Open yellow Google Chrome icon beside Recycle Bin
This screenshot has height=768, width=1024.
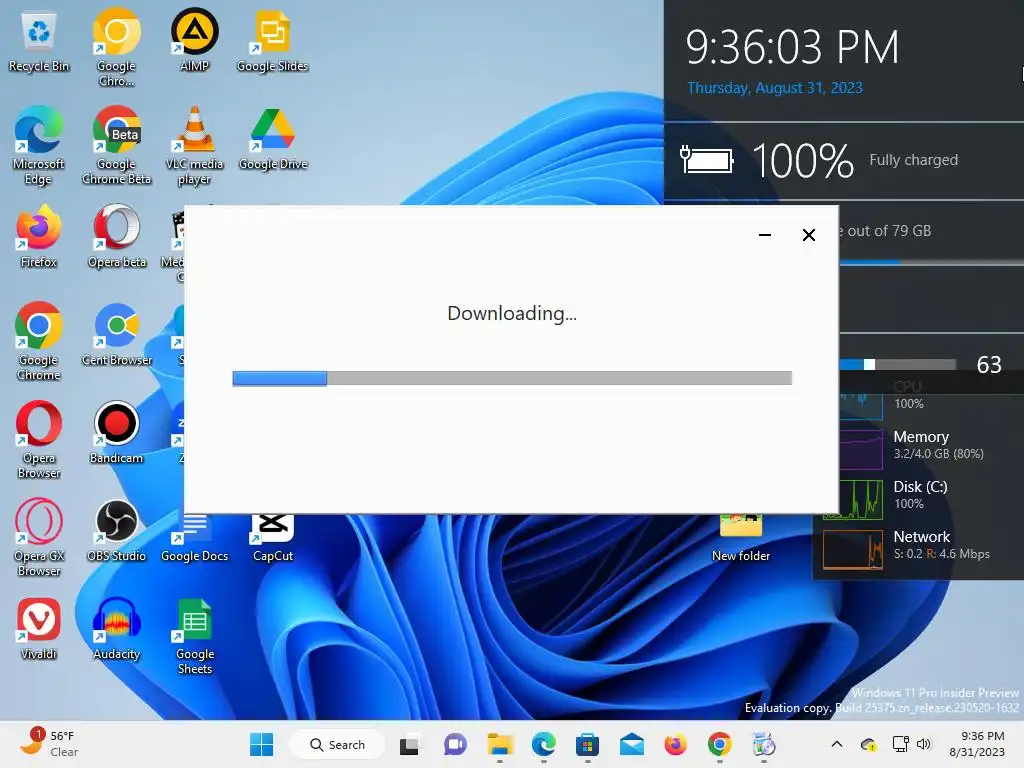tap(116, 48)
